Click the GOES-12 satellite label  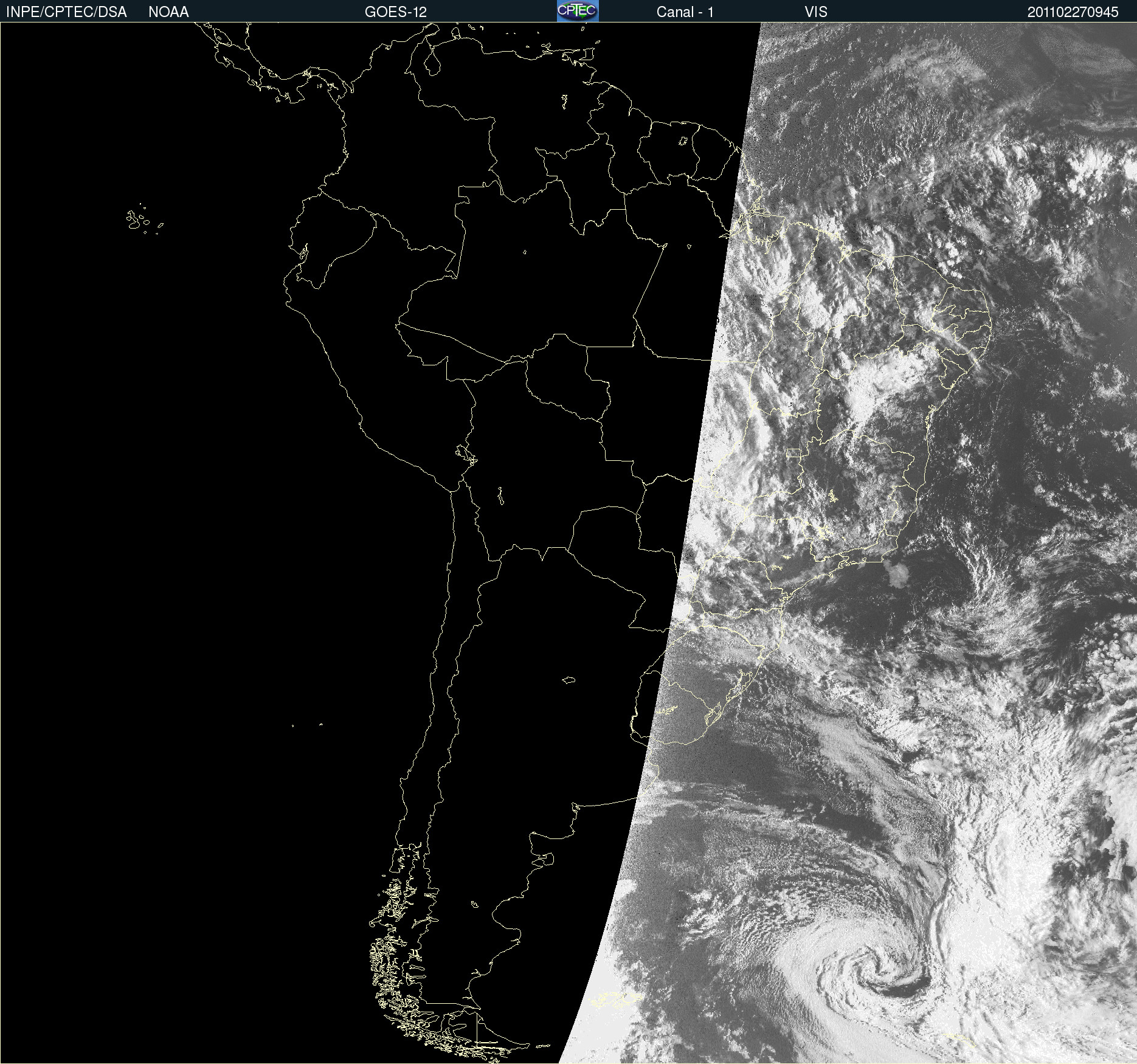(x=396, y=12)
